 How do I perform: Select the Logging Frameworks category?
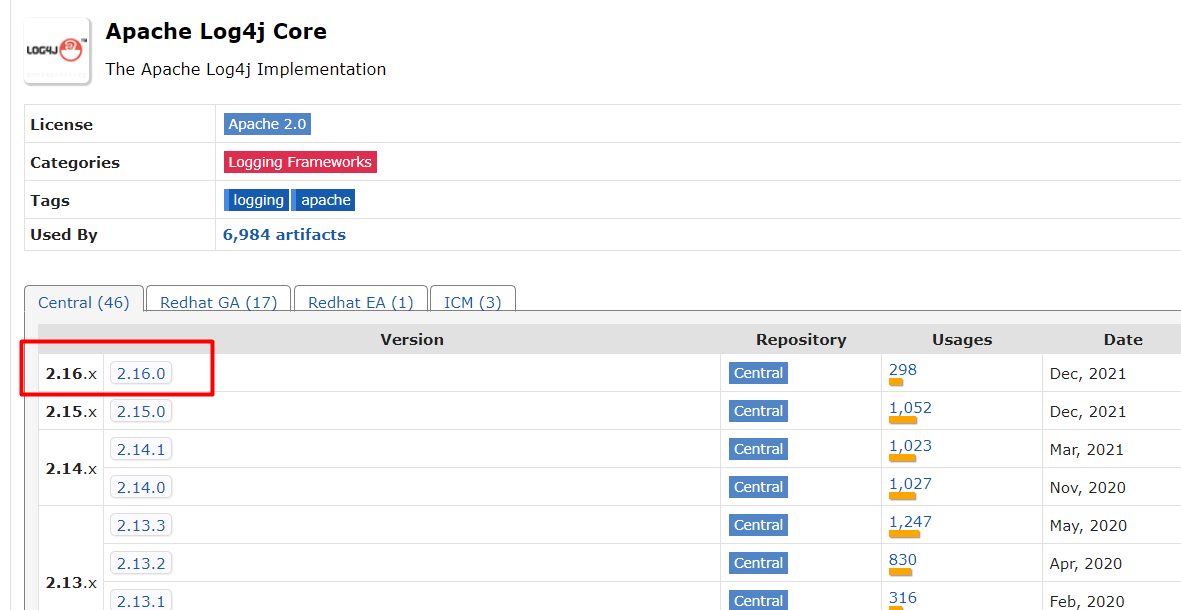tap(300, 162)
